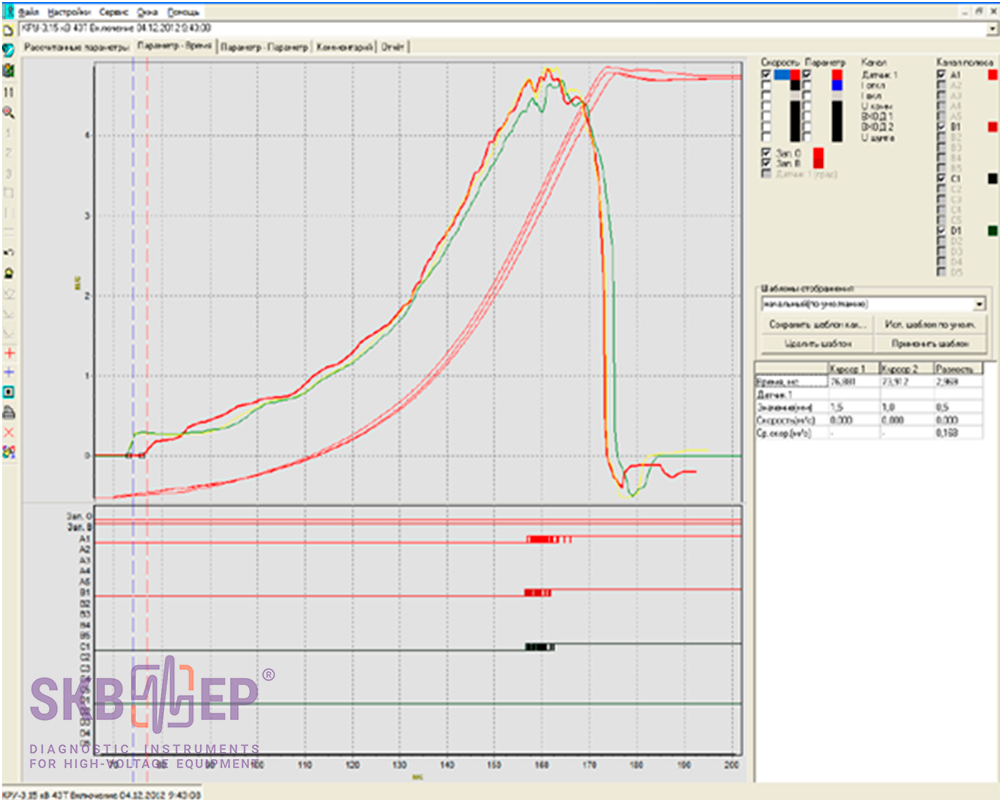The width and height of the screenshot is (1000, 800).
Task: Open the Комментарий tab
Action: click(344, 47)
